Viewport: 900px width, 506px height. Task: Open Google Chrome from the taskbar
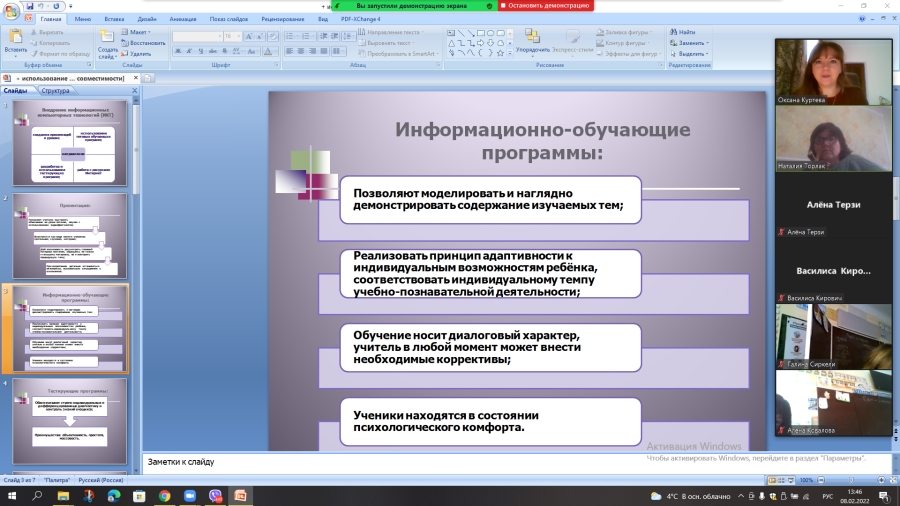(163, 495)
